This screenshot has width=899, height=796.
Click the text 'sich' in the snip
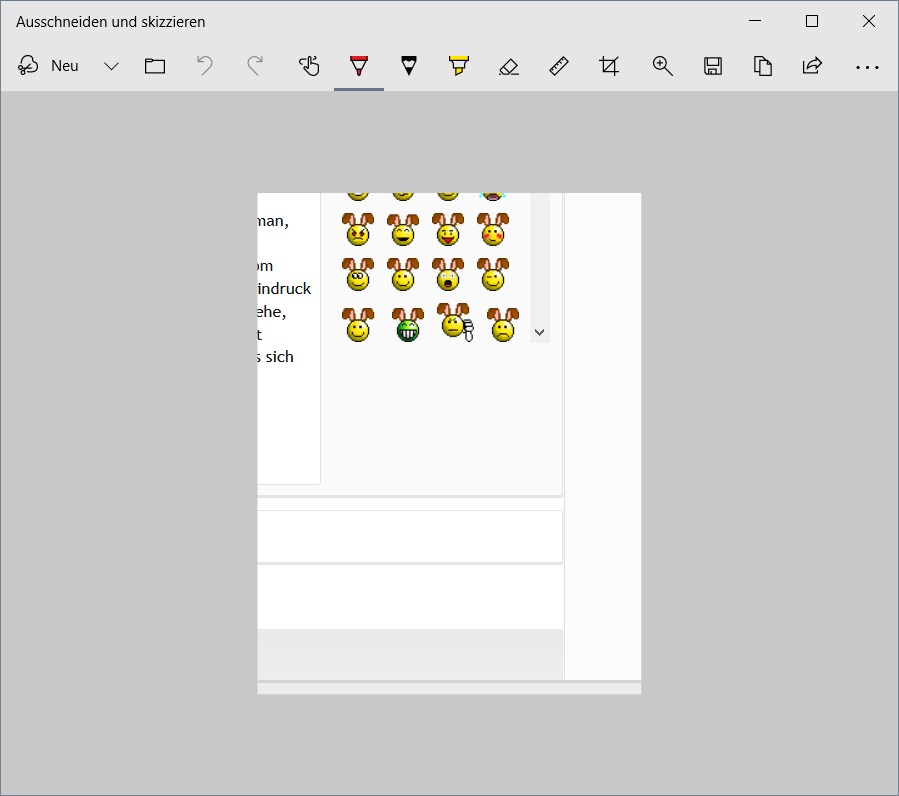[280, 357]
